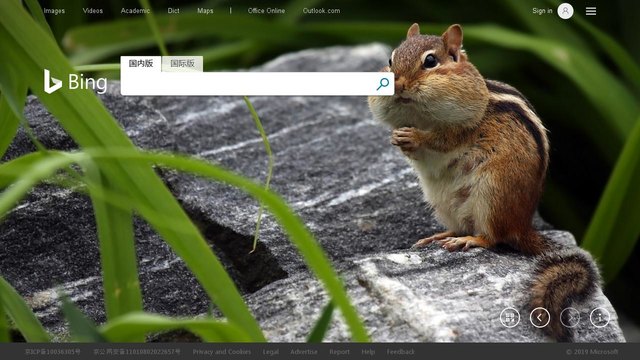Open the Privacy and Cookies footer link
This screenshot has height=360, width=640.
[x=222, y=351]
